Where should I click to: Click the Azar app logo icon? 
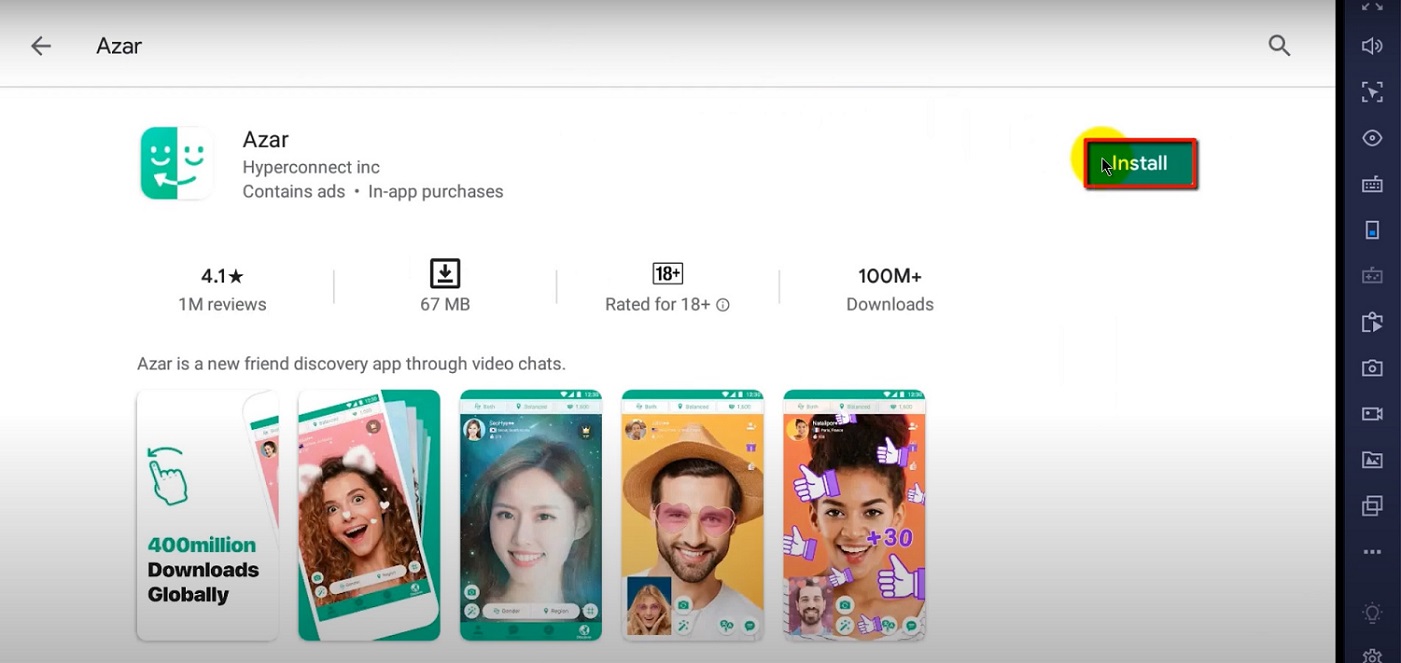pos(176,163)
